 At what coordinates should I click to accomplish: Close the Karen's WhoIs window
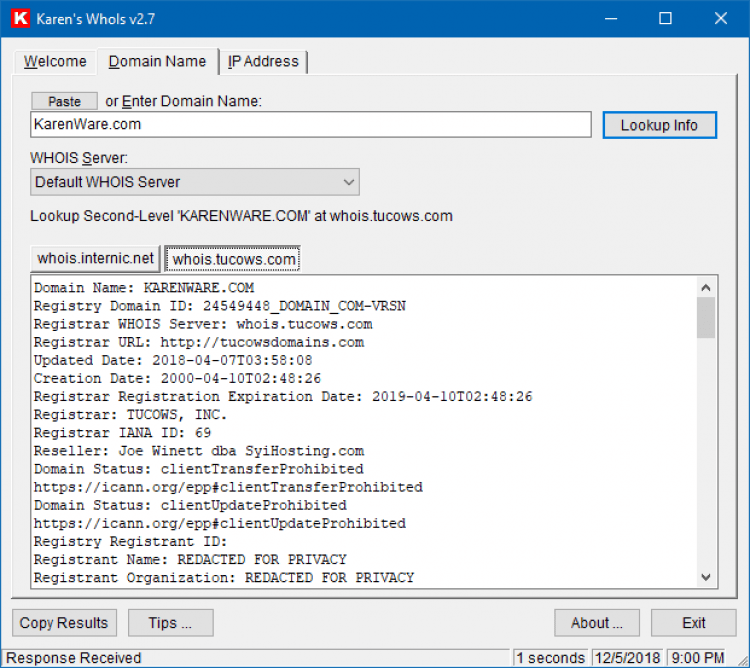[x=720, y=19]
